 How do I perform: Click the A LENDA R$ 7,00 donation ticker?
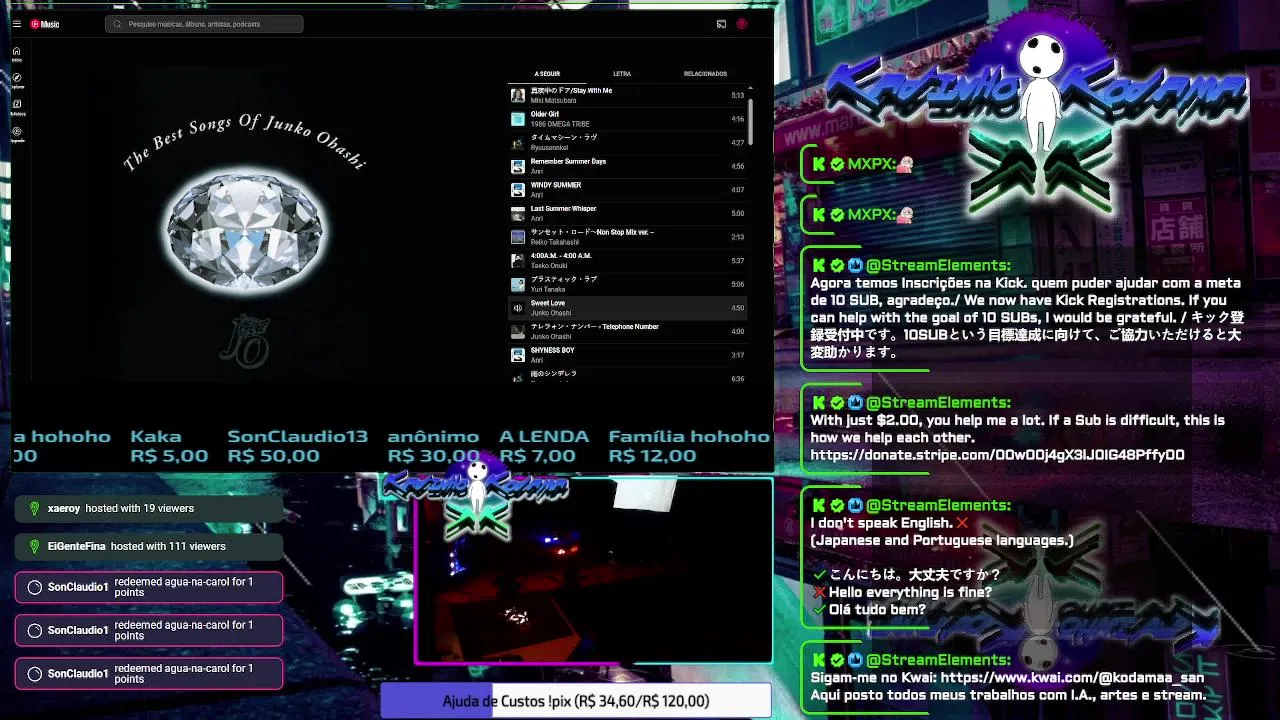tap(544, 446)
